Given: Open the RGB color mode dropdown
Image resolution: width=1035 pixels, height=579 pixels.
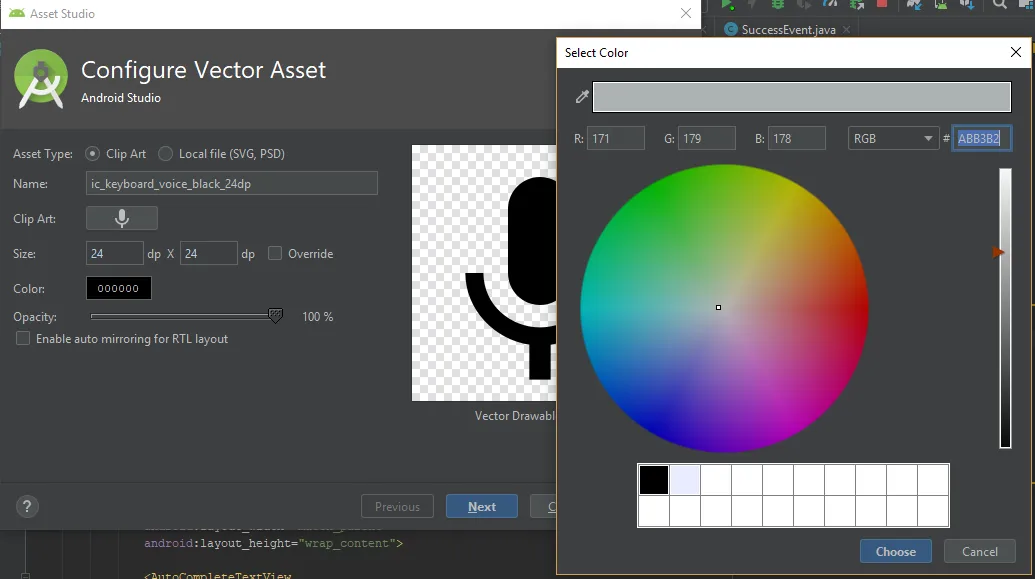Looking at the screenshot, I should tap(893, 139).
